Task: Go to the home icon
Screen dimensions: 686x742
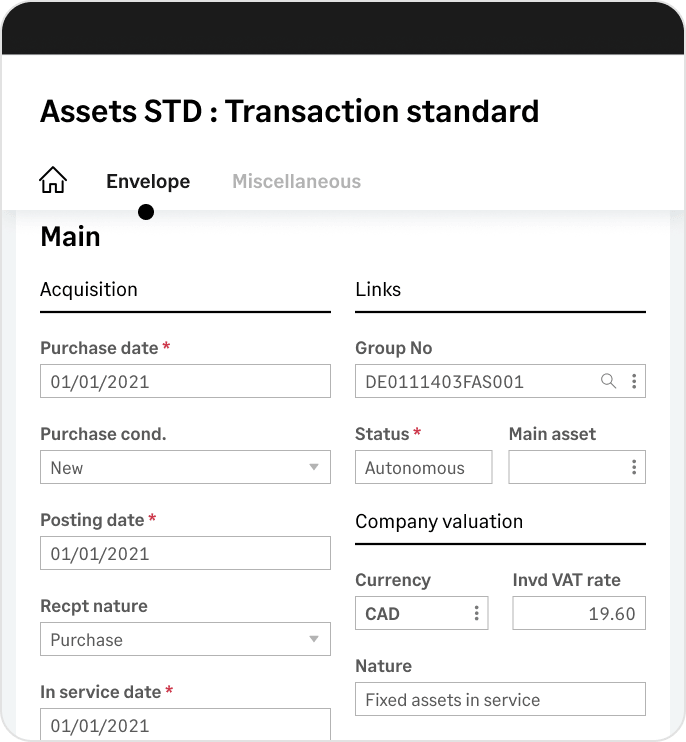Action: pyautogui.click(x=53, y=180)
